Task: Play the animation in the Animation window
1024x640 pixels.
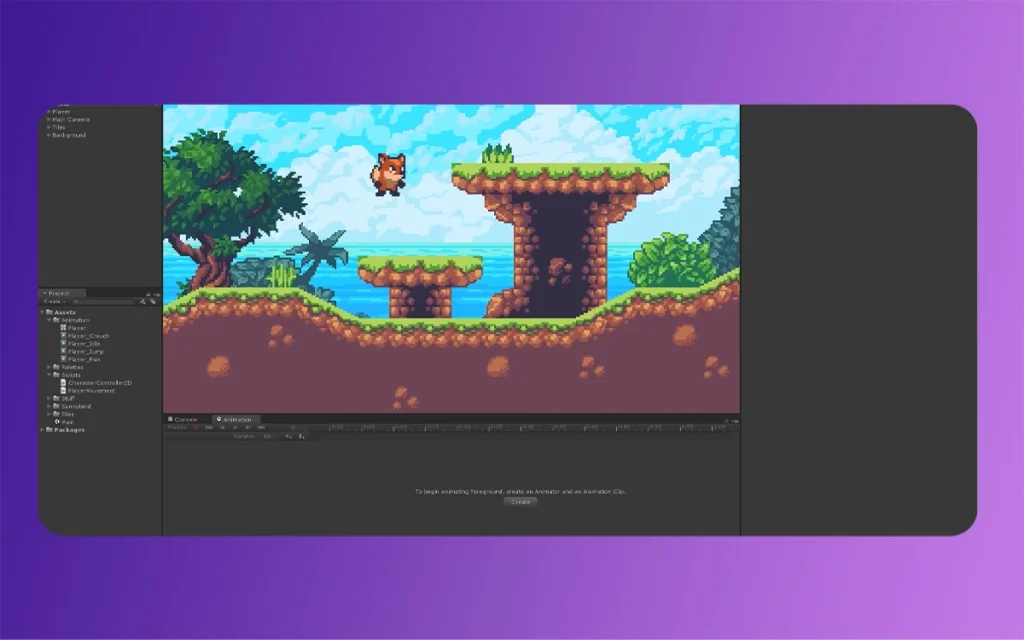Action: click(234, 427)
